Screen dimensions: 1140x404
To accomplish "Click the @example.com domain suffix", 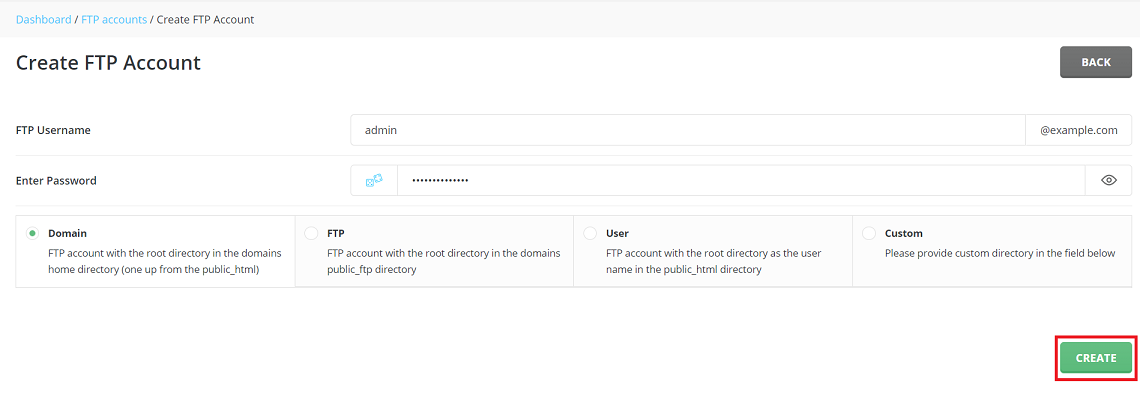I will [x=1078, y=130].
